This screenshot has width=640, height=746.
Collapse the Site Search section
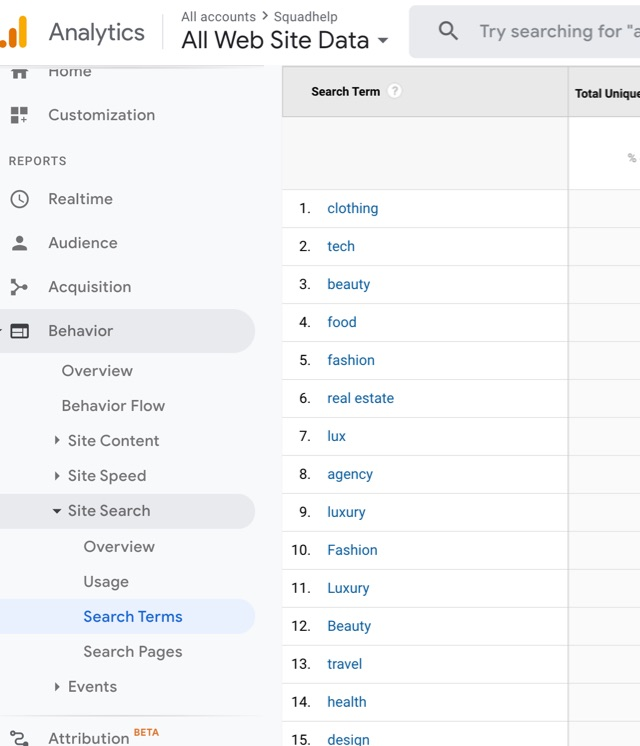click(57, 511)
